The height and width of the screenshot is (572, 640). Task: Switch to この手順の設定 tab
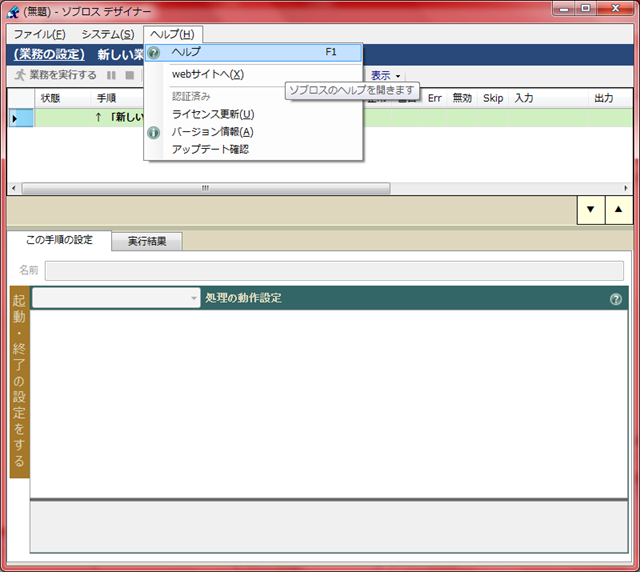click(59, 240)
